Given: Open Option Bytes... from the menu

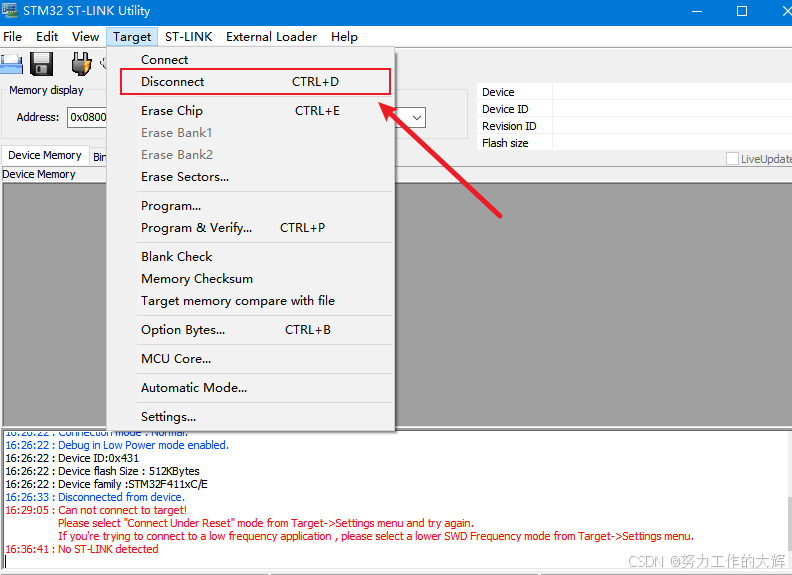Looking at the screenshot, I should tap(251, 330).
